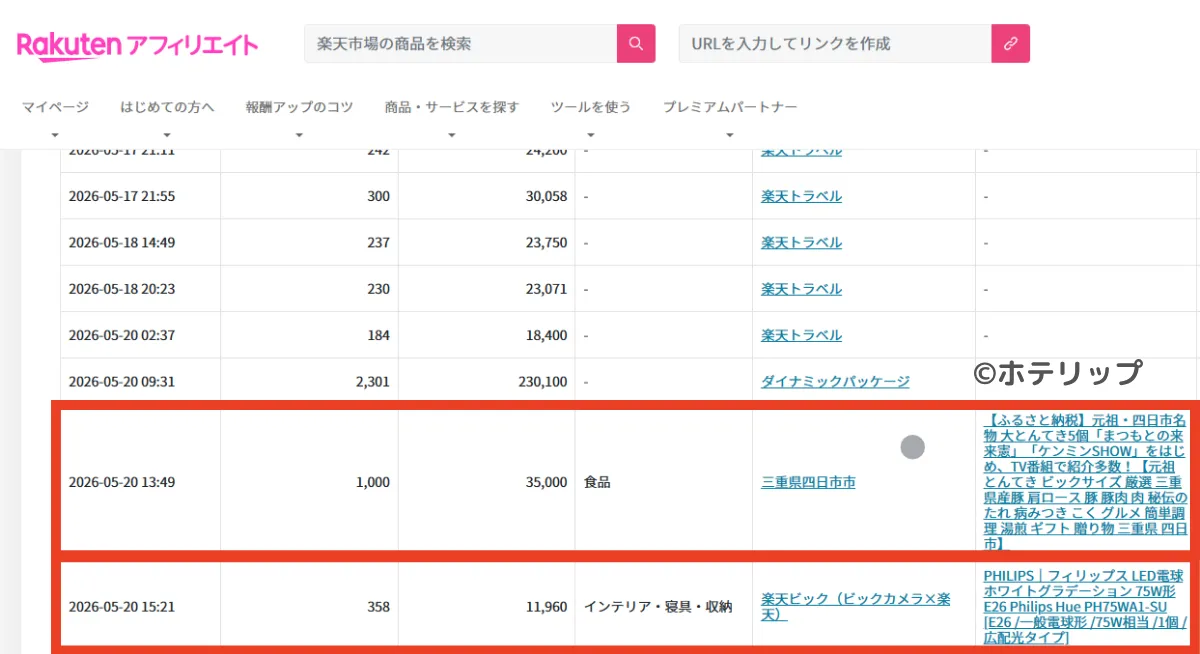Open 楽天トラベル link in 2026-05-20 02:37 row
This screenshot has width=1200, height=654.
[x=801, y=335]
